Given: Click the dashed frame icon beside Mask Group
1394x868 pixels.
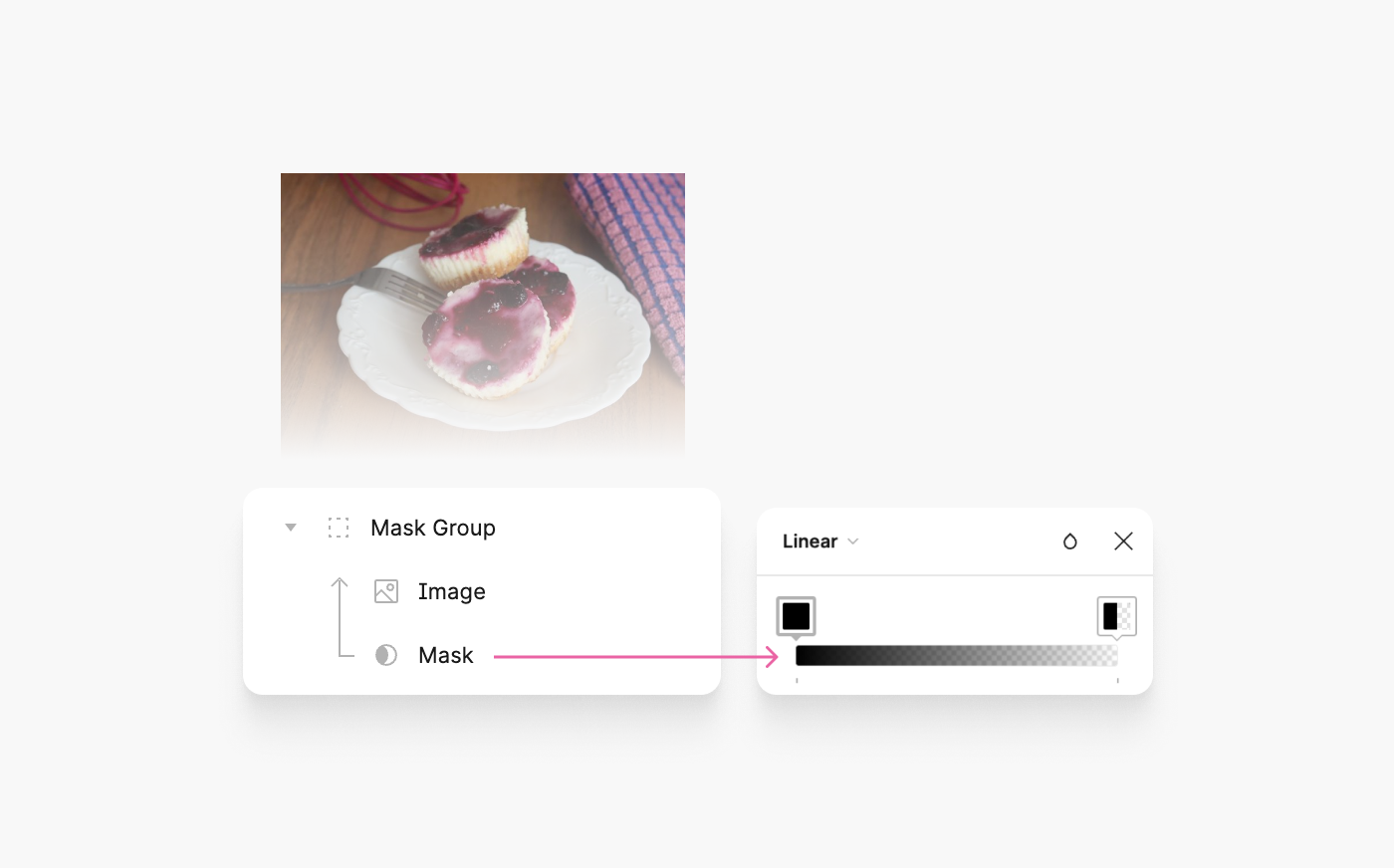Looking at the screenshot, I should [x=339, y=528].
